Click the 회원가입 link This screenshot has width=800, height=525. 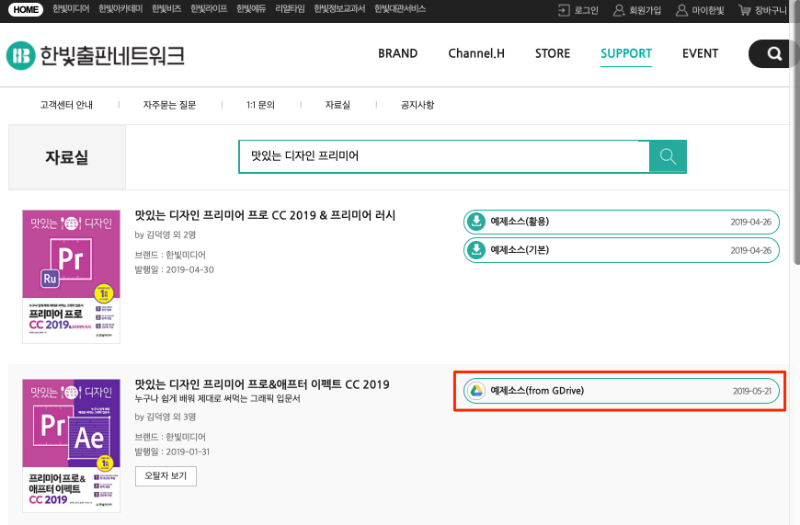(x=645, y=10)
